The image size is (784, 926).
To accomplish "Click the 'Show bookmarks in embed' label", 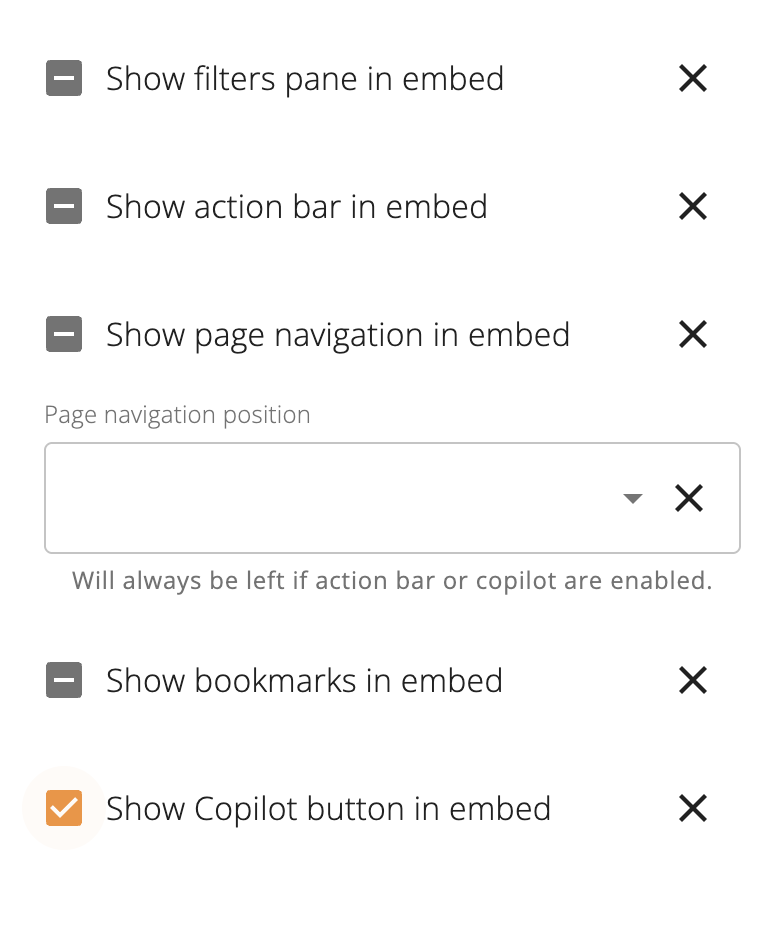I will tap(304, 681).
